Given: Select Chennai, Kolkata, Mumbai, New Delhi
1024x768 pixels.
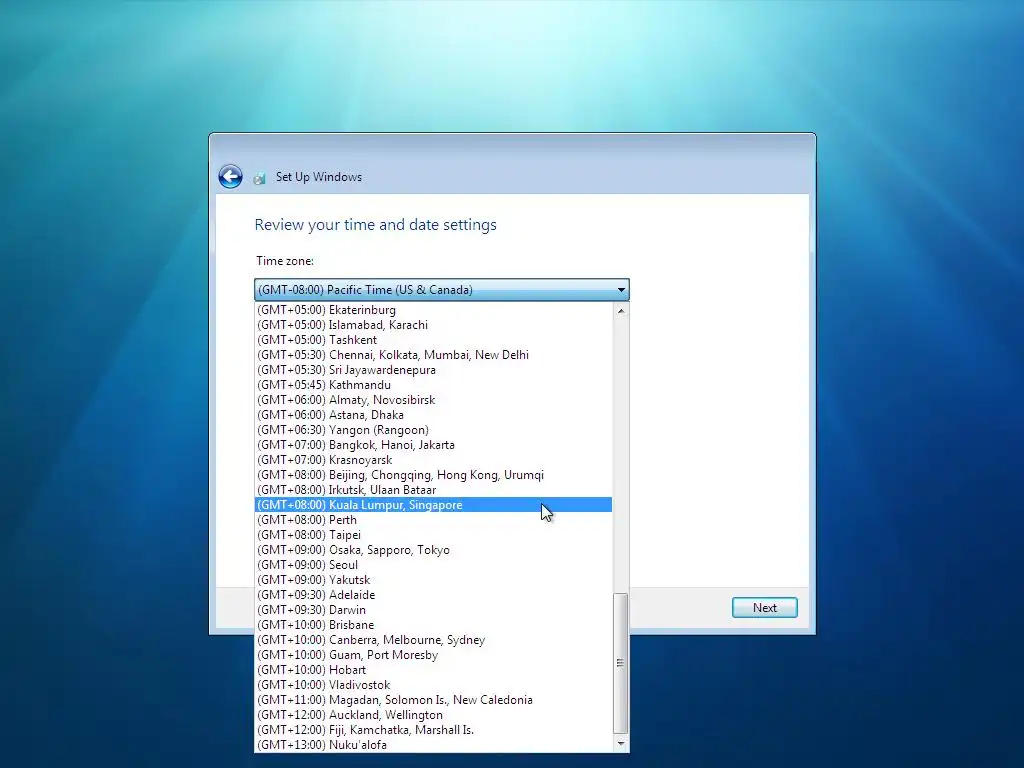Looking at the screenshot, I should [433, 355].
